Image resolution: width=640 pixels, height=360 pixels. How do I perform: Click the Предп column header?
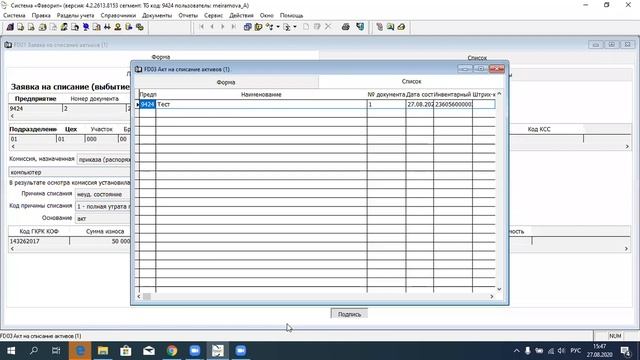(x=148, y=94)
